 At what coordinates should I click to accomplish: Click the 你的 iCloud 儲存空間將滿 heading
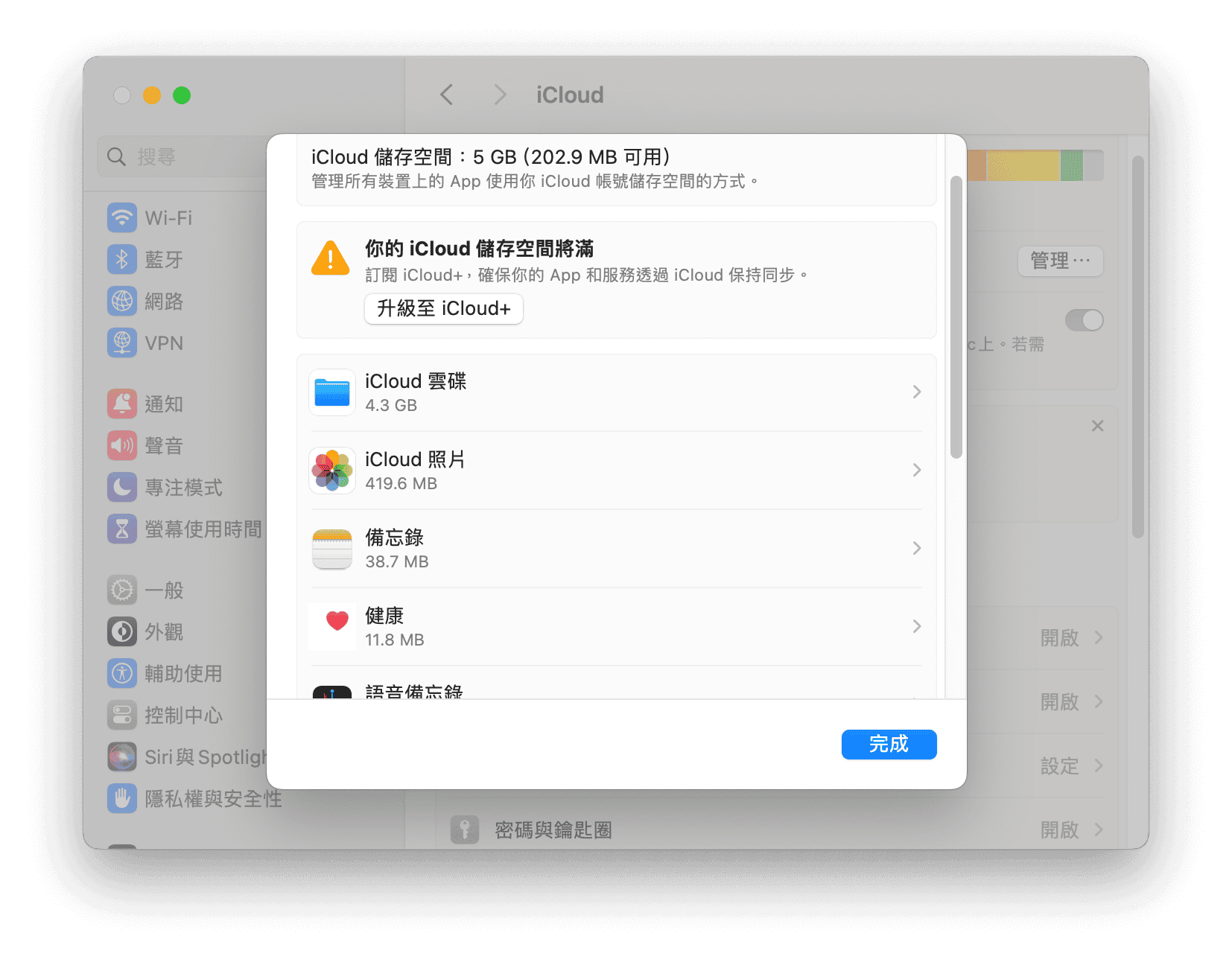pyautogui.click(x=479, y=249)
